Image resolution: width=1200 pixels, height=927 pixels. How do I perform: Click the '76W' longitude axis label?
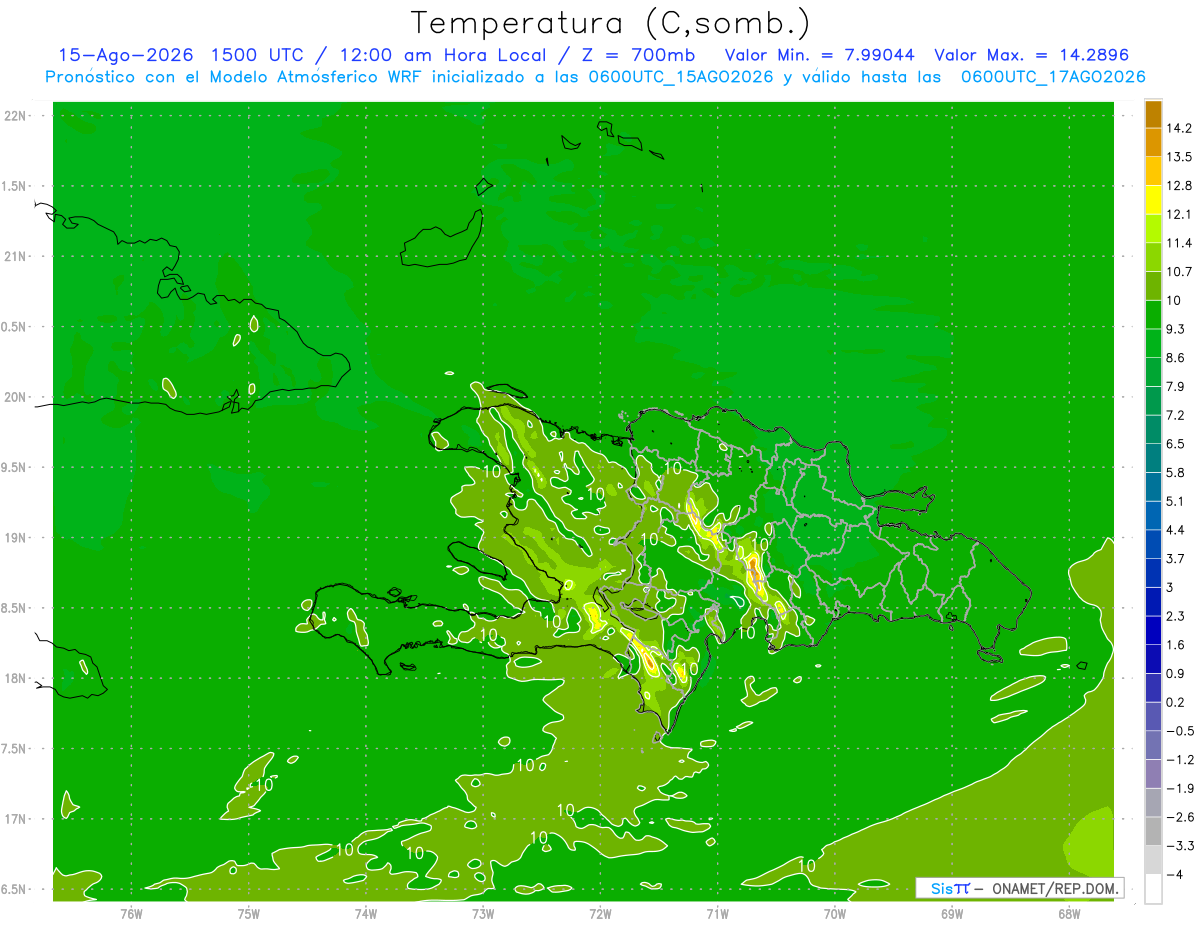131,914
